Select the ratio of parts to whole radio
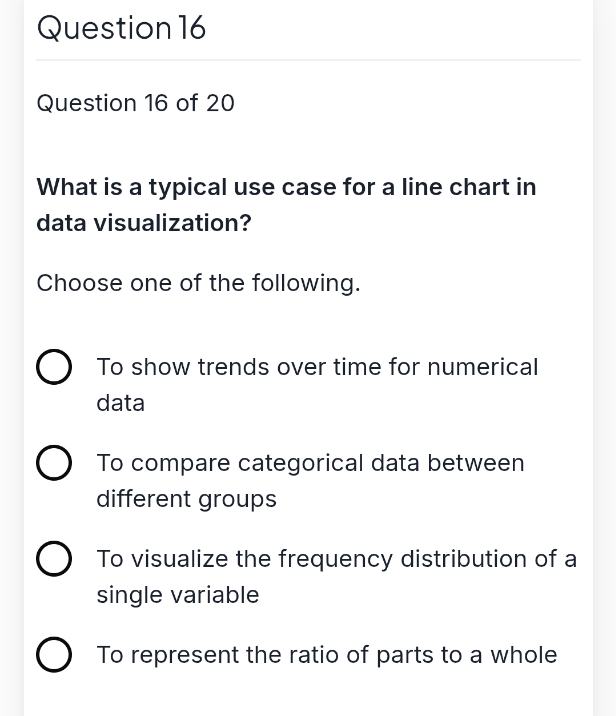This screenshot has height=716, width=616. 54,655
